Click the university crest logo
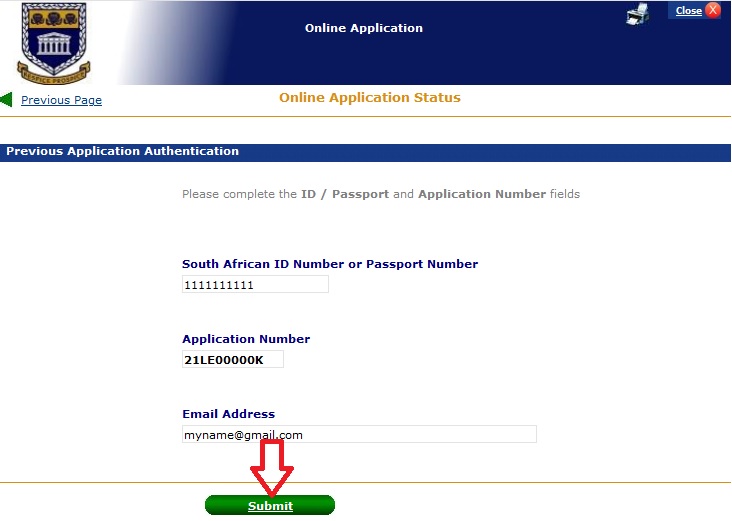This screenshot has width=732, height=521. (x=54, y=41)
